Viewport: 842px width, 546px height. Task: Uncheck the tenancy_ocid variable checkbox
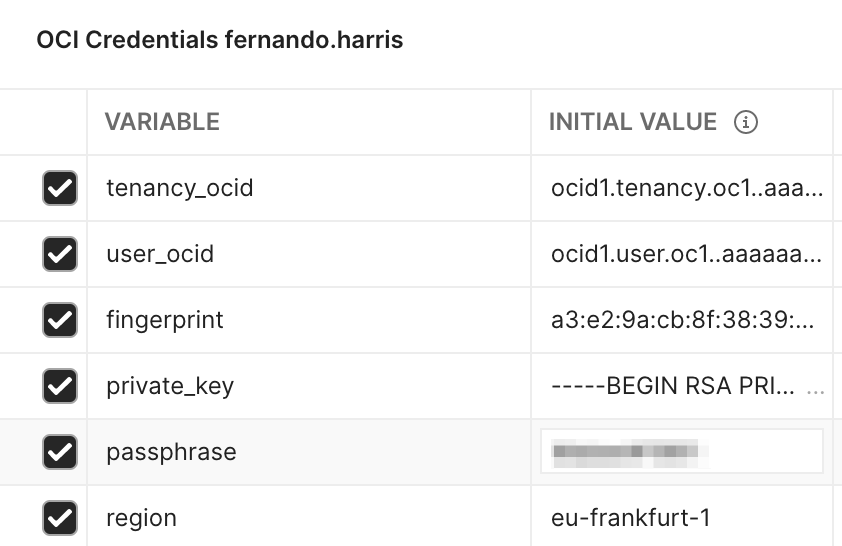(60, 188)
